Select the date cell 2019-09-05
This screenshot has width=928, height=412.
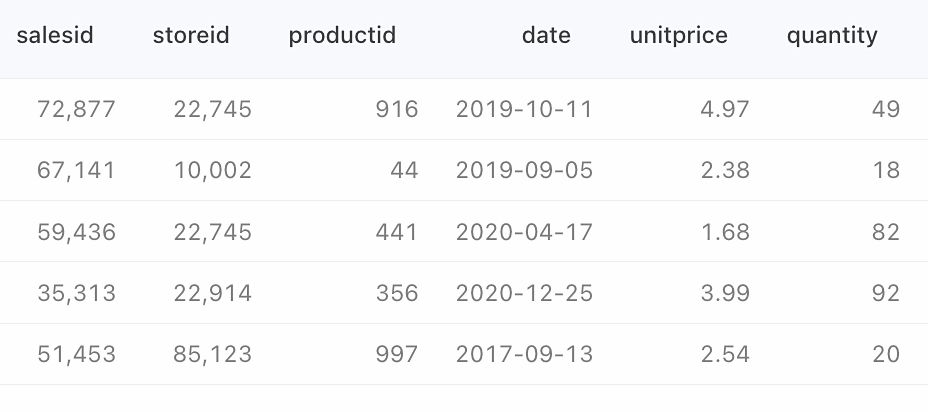pos(524,170)
